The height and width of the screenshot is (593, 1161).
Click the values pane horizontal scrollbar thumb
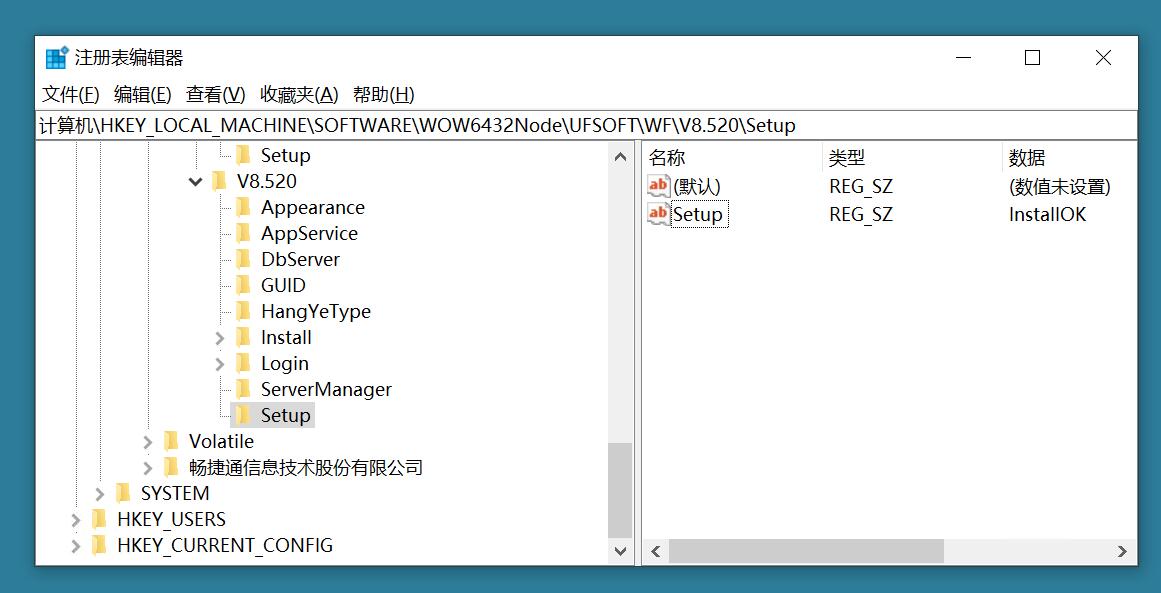click(x=806, y=552)
